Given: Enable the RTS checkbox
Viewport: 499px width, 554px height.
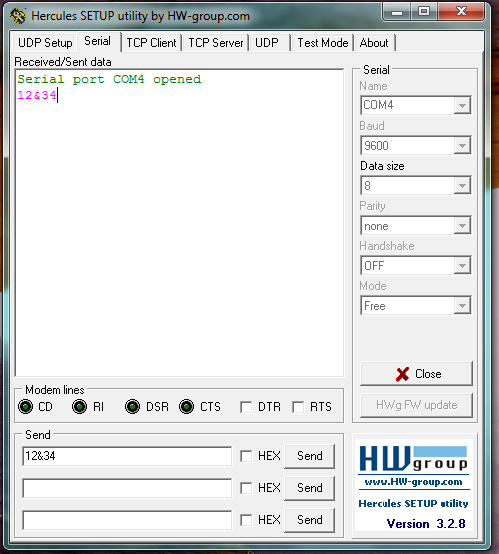Looking at the screenshot, I should click(x=298, y=407).
